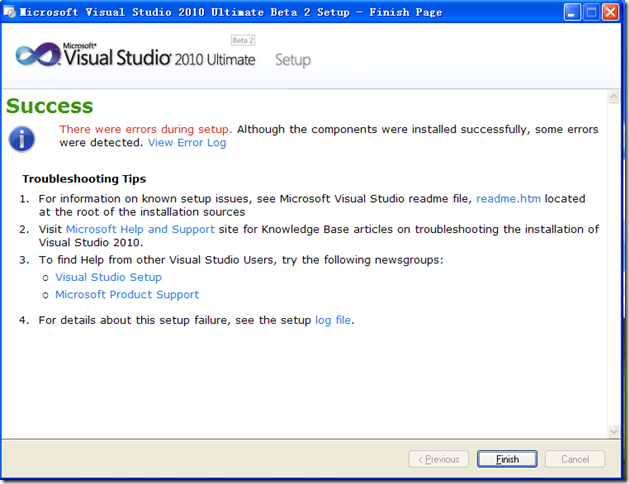Click the setup window title bar icon
The width and height of the screenshot is (629, 484).
coord(10,12)
